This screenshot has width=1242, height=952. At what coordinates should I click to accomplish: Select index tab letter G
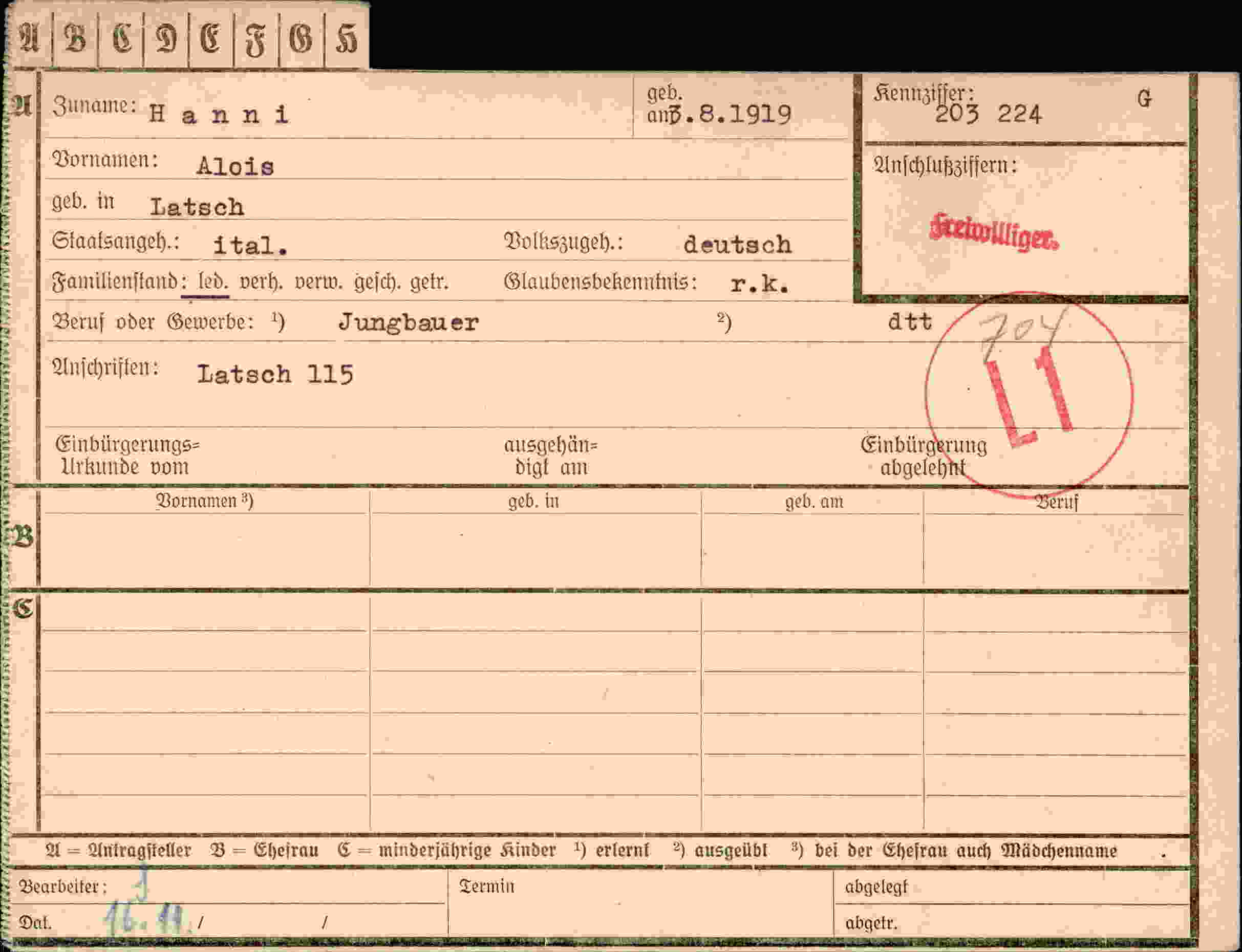click(x=301, y=39)
